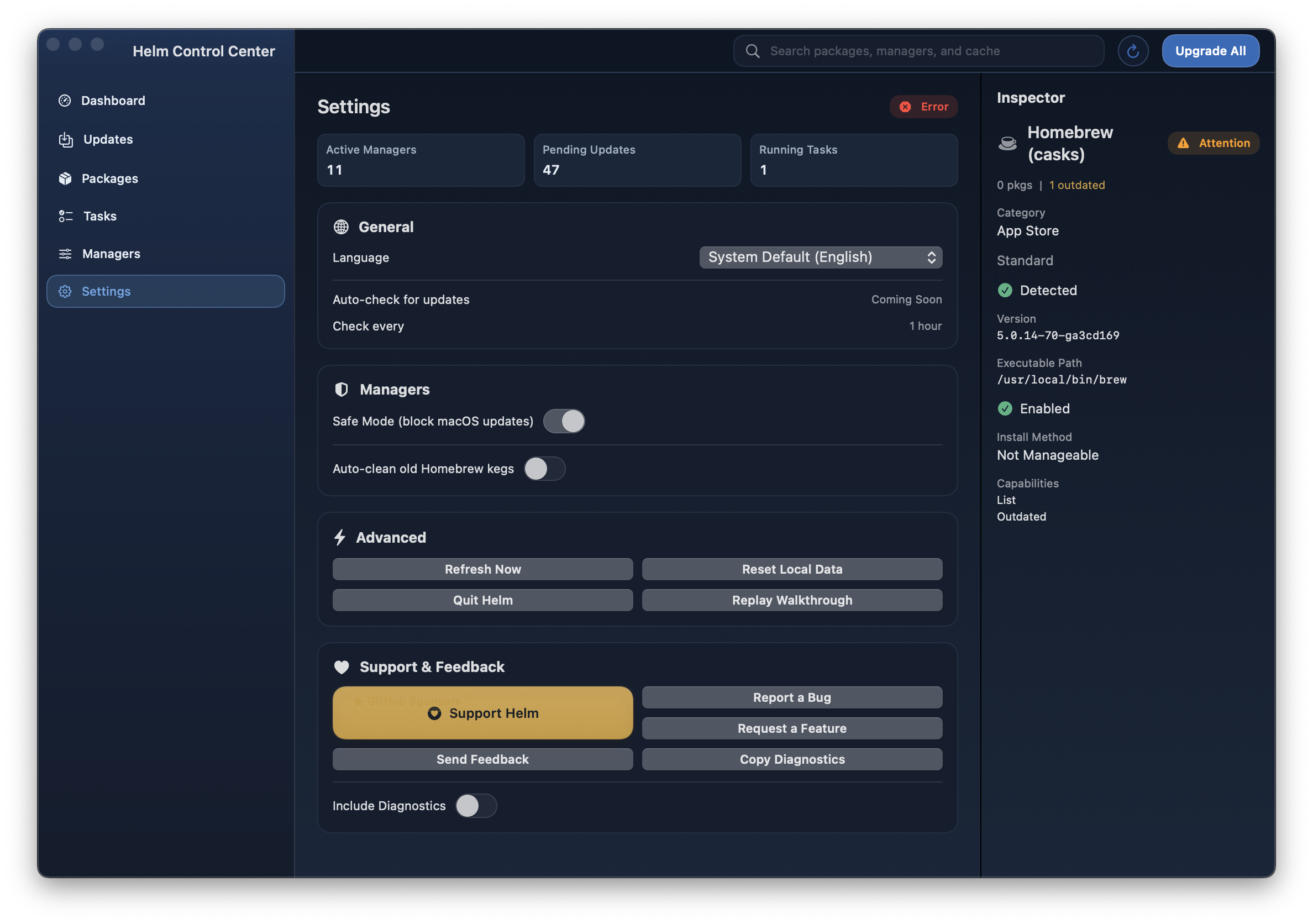The image size is (1313, 924).
Task: Disable Safe Mode (block macOS updates)
Action: (564, 421)
